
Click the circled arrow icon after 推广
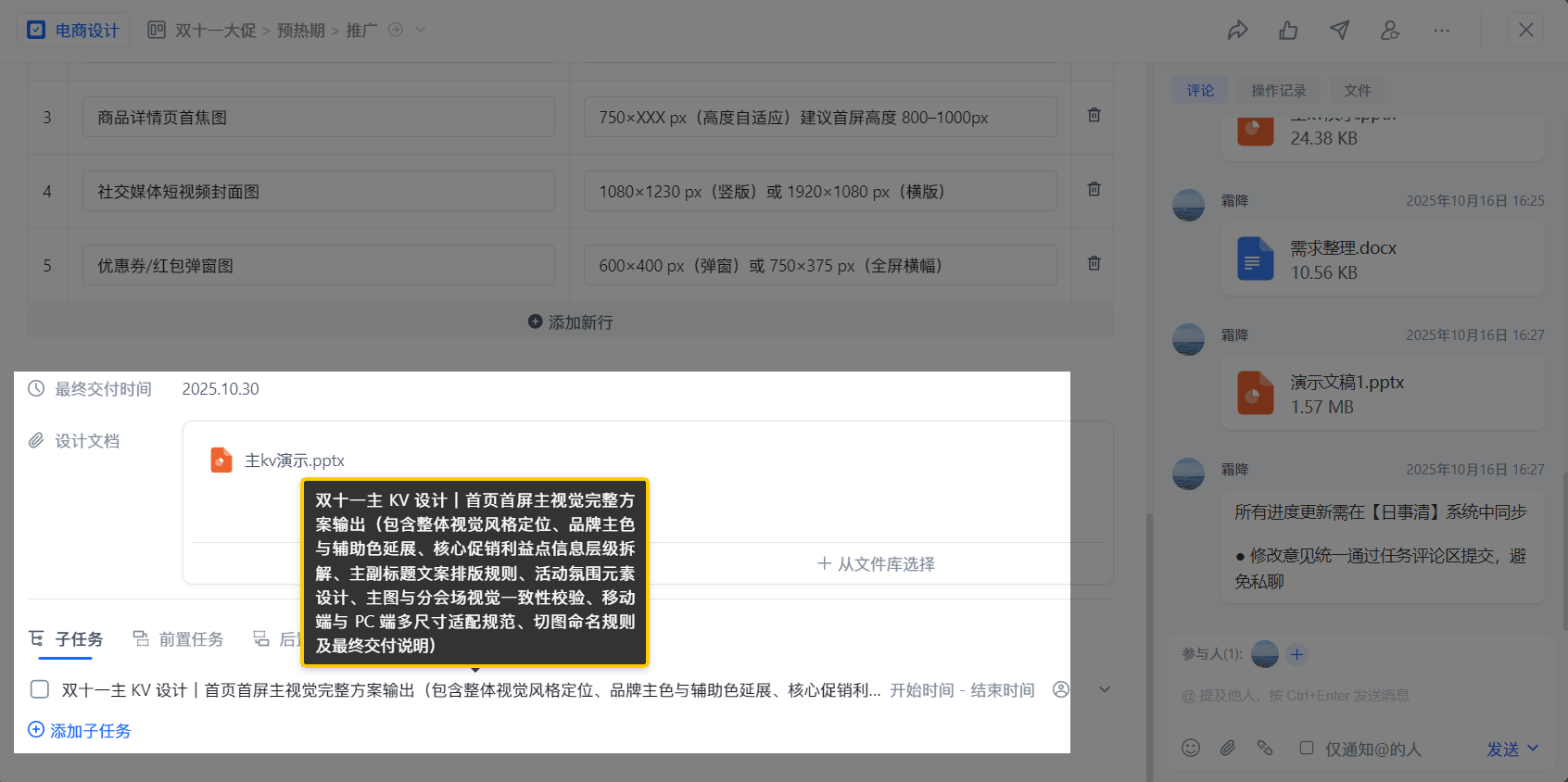[x=396, y=30]
